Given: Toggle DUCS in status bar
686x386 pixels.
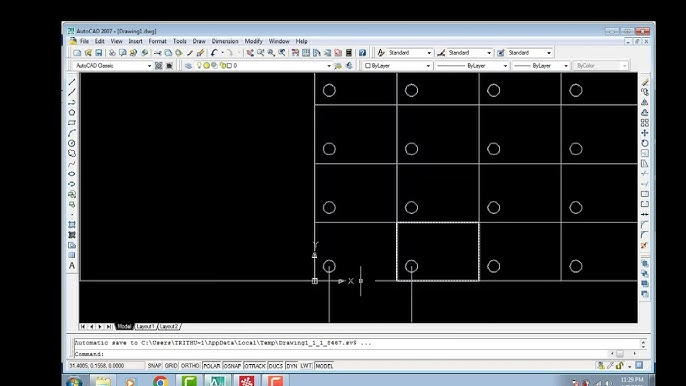Looking at the screenshot, I should tap(276, 366).
